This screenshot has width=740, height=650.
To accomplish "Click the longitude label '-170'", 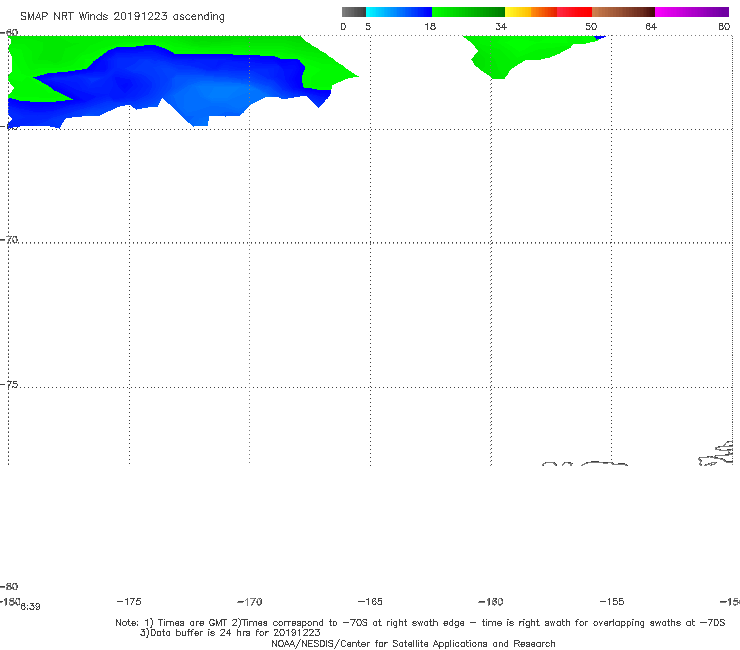I will (x=250, y=601).
